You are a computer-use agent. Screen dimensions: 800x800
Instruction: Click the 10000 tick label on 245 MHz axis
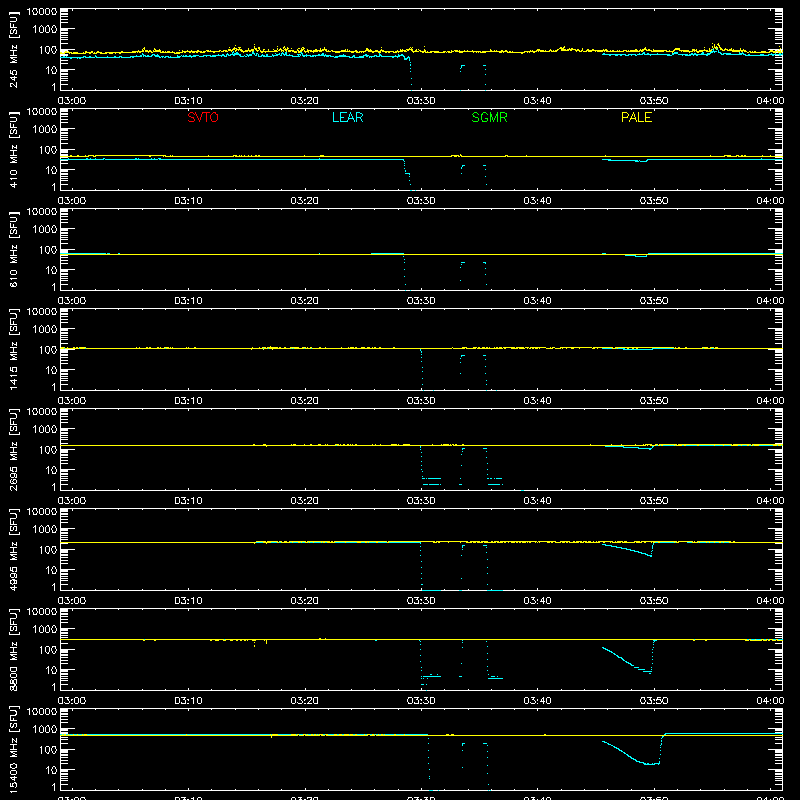click(42, 12)
